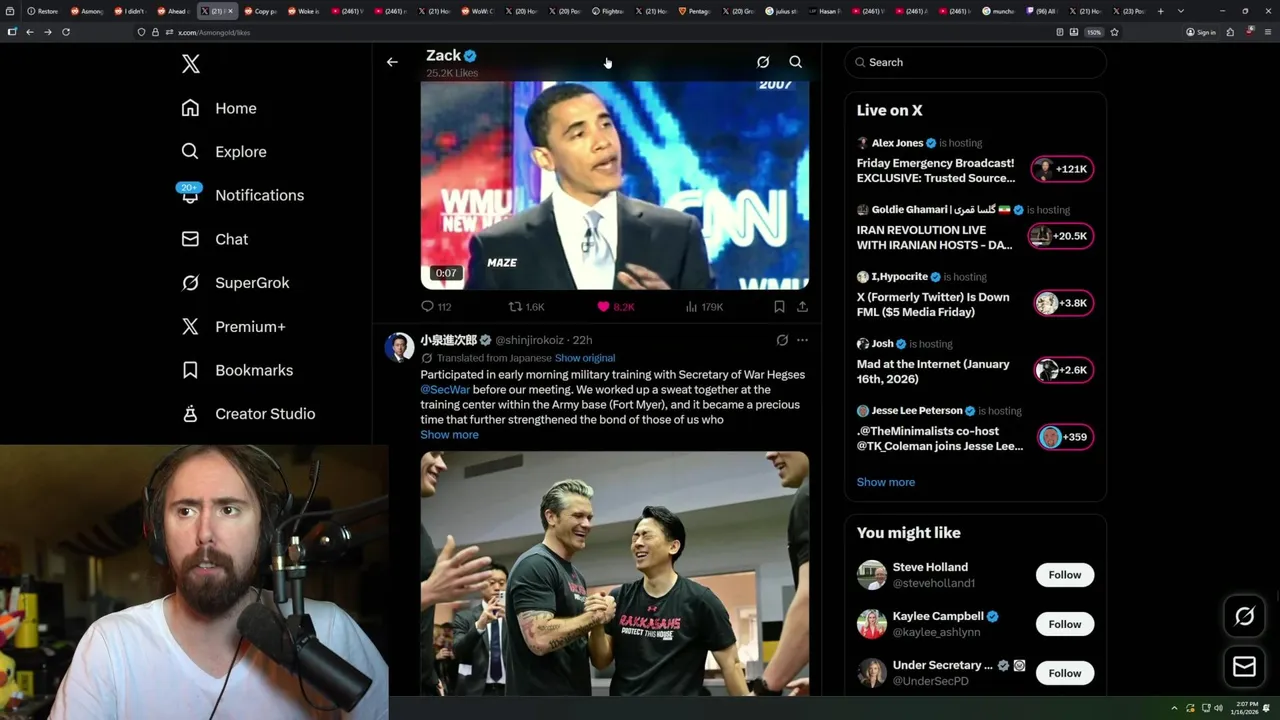Open the @SecWar mention link
The width and height of the screenshot is (1280, 720).
point(445,390)
